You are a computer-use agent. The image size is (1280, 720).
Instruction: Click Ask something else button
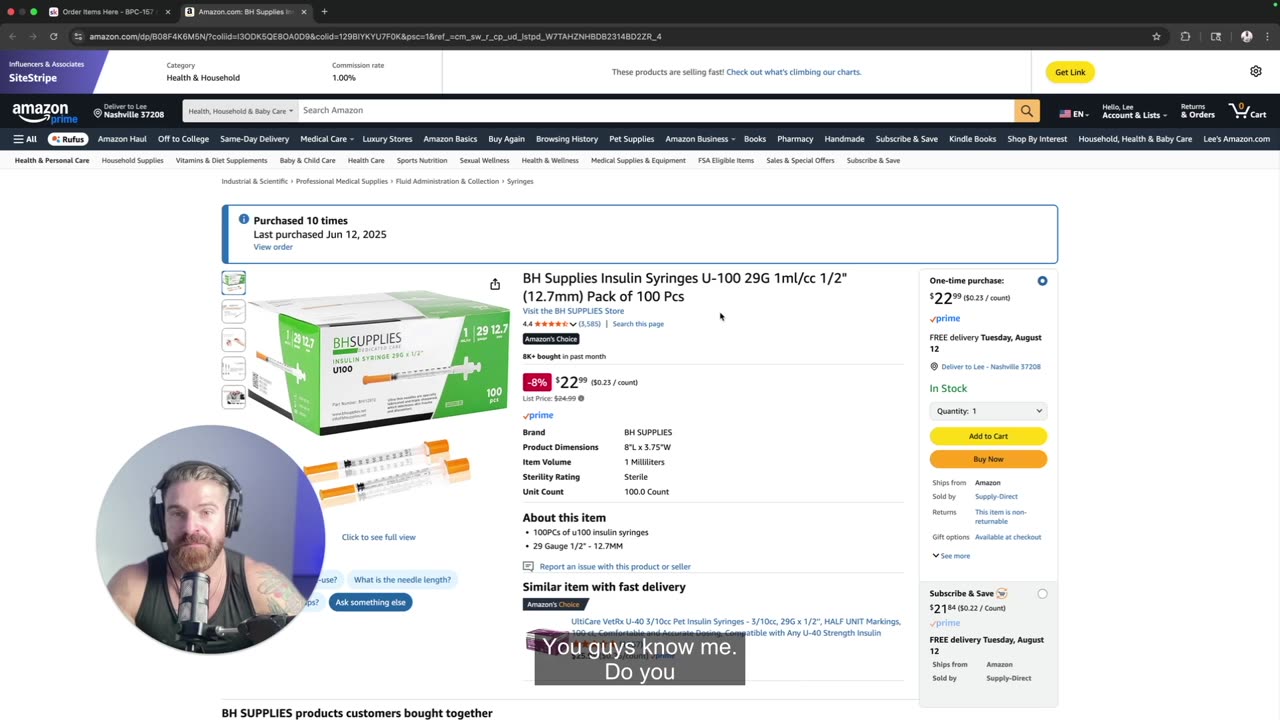click(370, 602)
